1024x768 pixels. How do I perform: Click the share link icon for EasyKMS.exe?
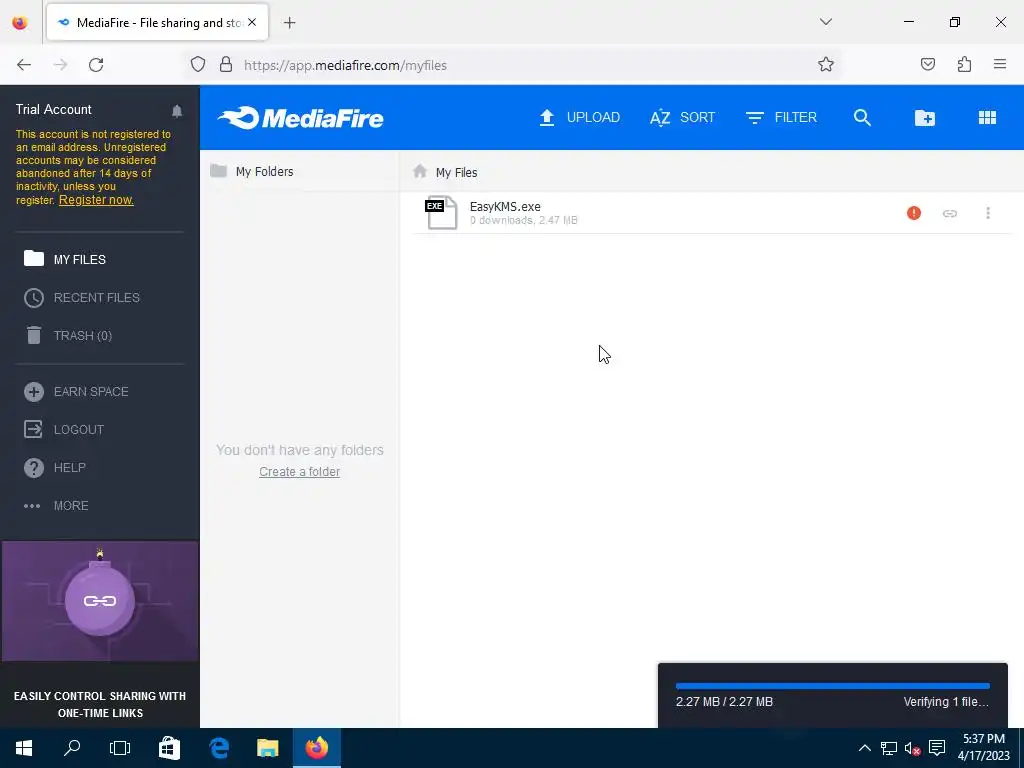950,214
